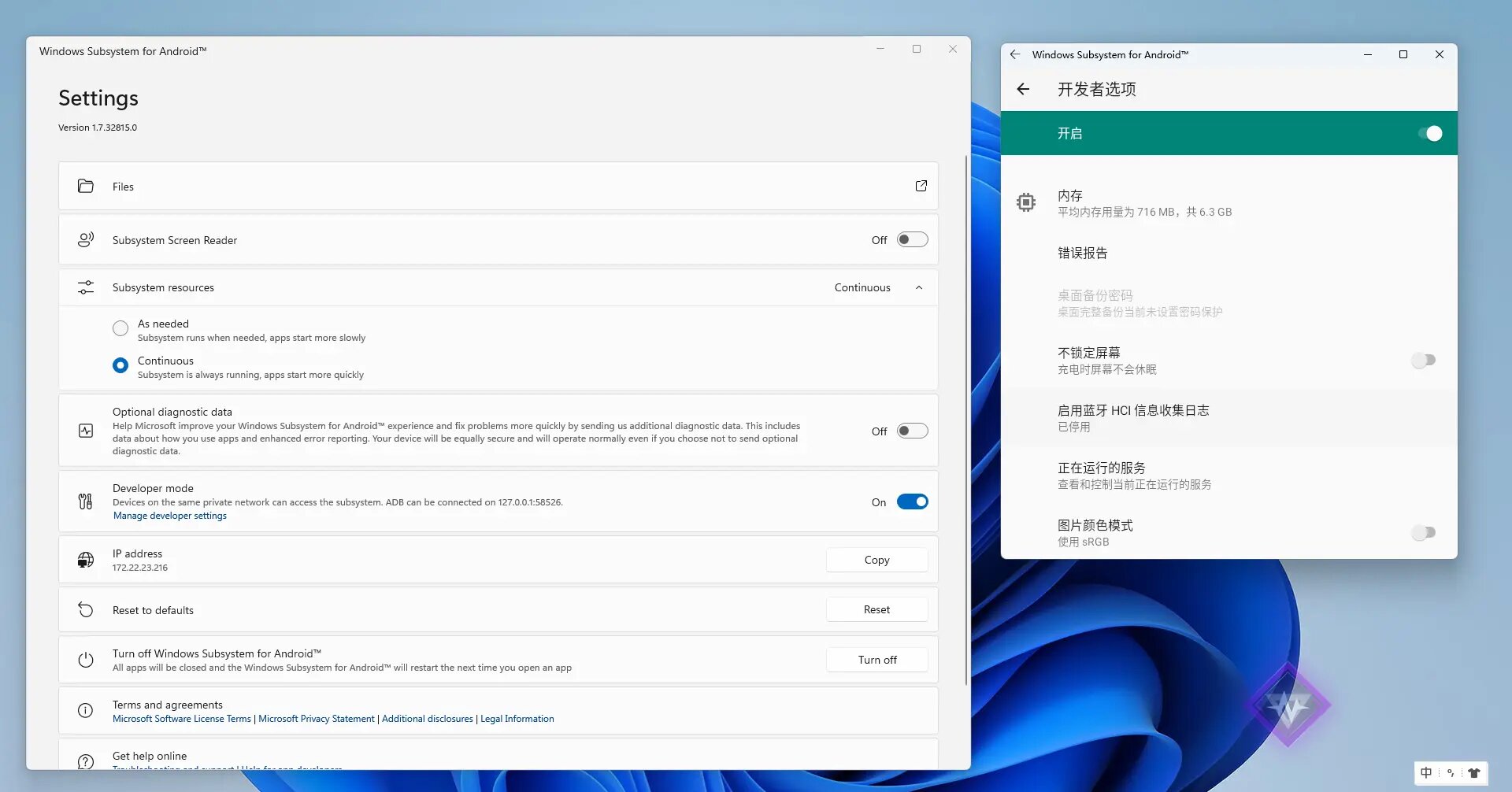The width and height of the screenshot is (1512, 792).
Task: Click the title-bar back arrow in Android window
Action: [x=1015, y=54]
